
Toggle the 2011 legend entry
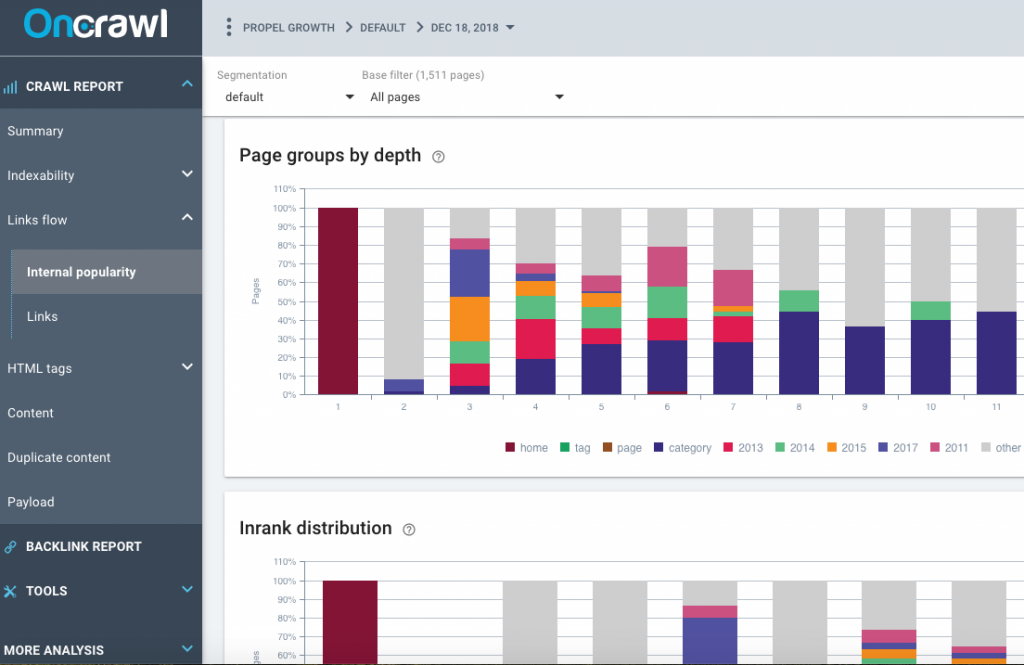coord(949,447)
